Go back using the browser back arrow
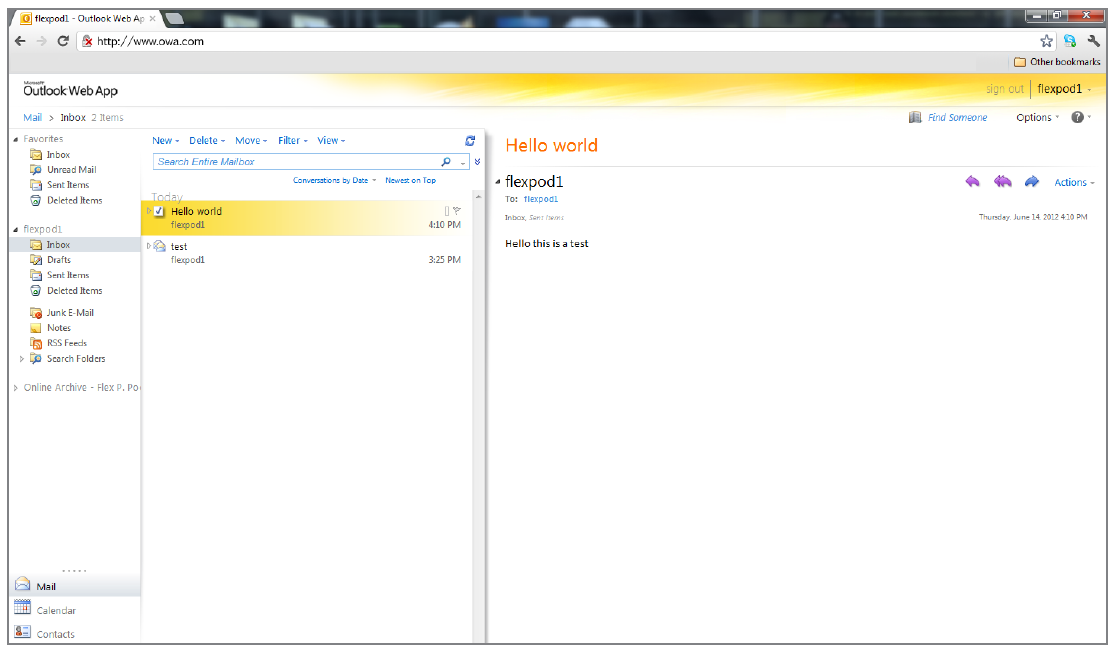Viewport: 1115px width, 652px height. coord(20,41)
